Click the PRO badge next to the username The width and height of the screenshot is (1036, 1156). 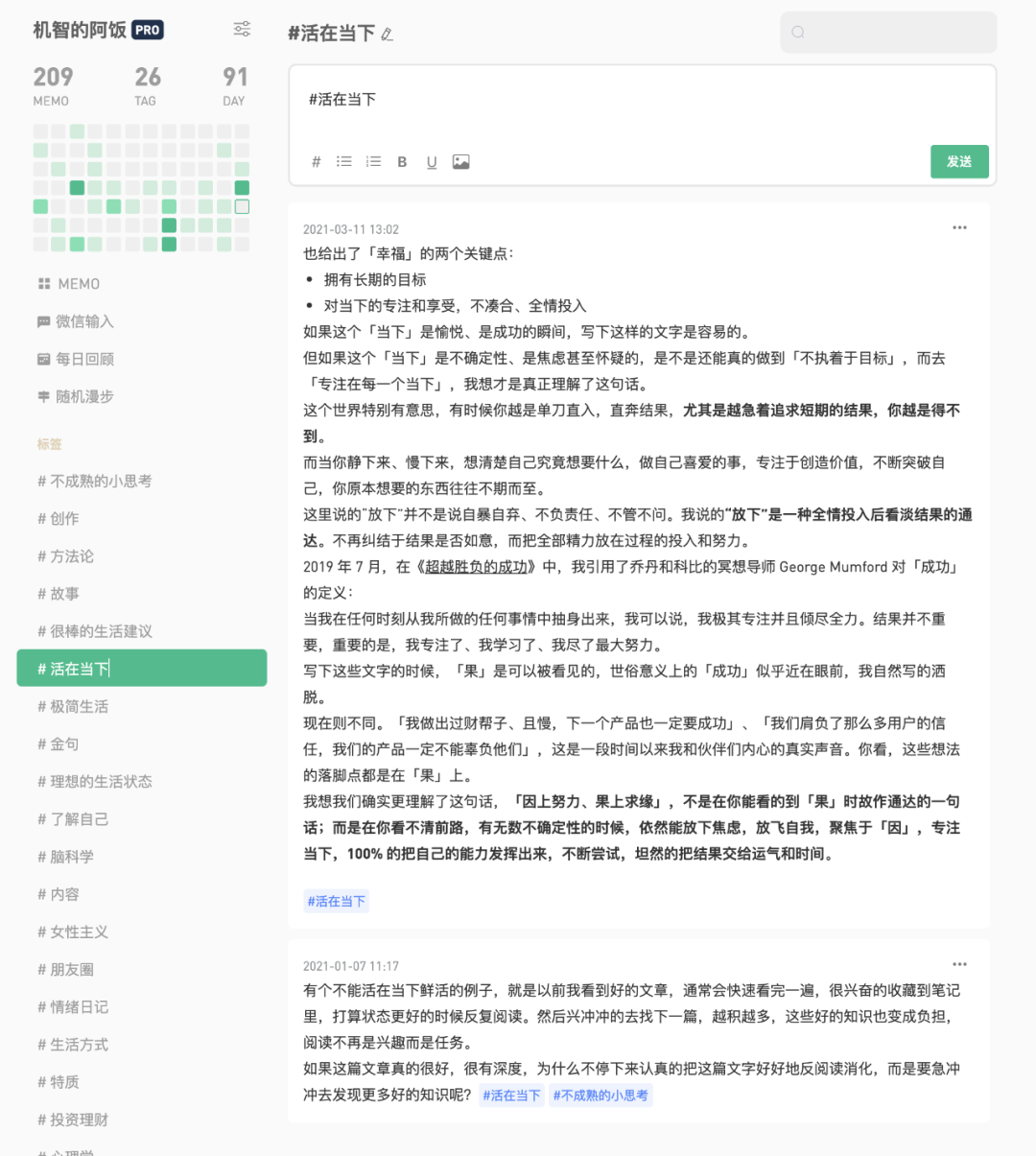point(148,30)
